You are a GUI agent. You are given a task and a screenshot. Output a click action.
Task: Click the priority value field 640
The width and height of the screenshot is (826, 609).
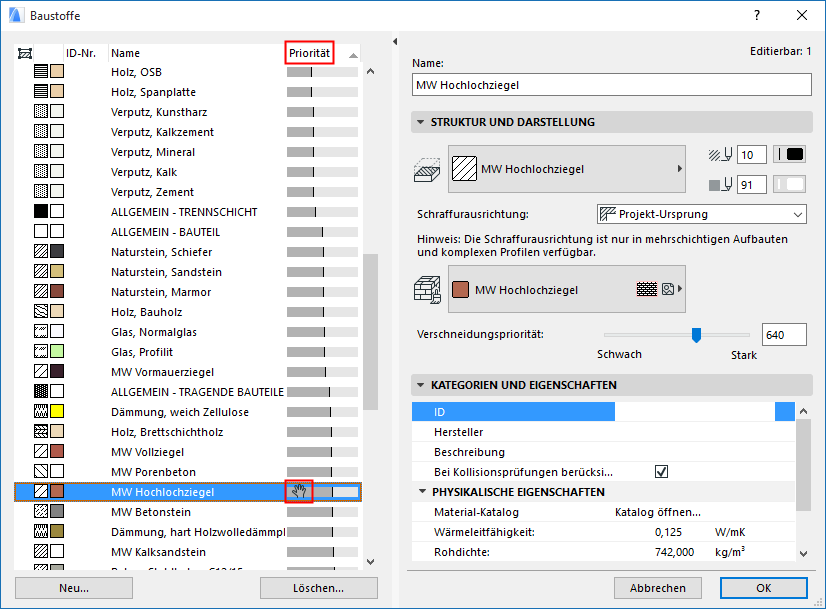784,335
